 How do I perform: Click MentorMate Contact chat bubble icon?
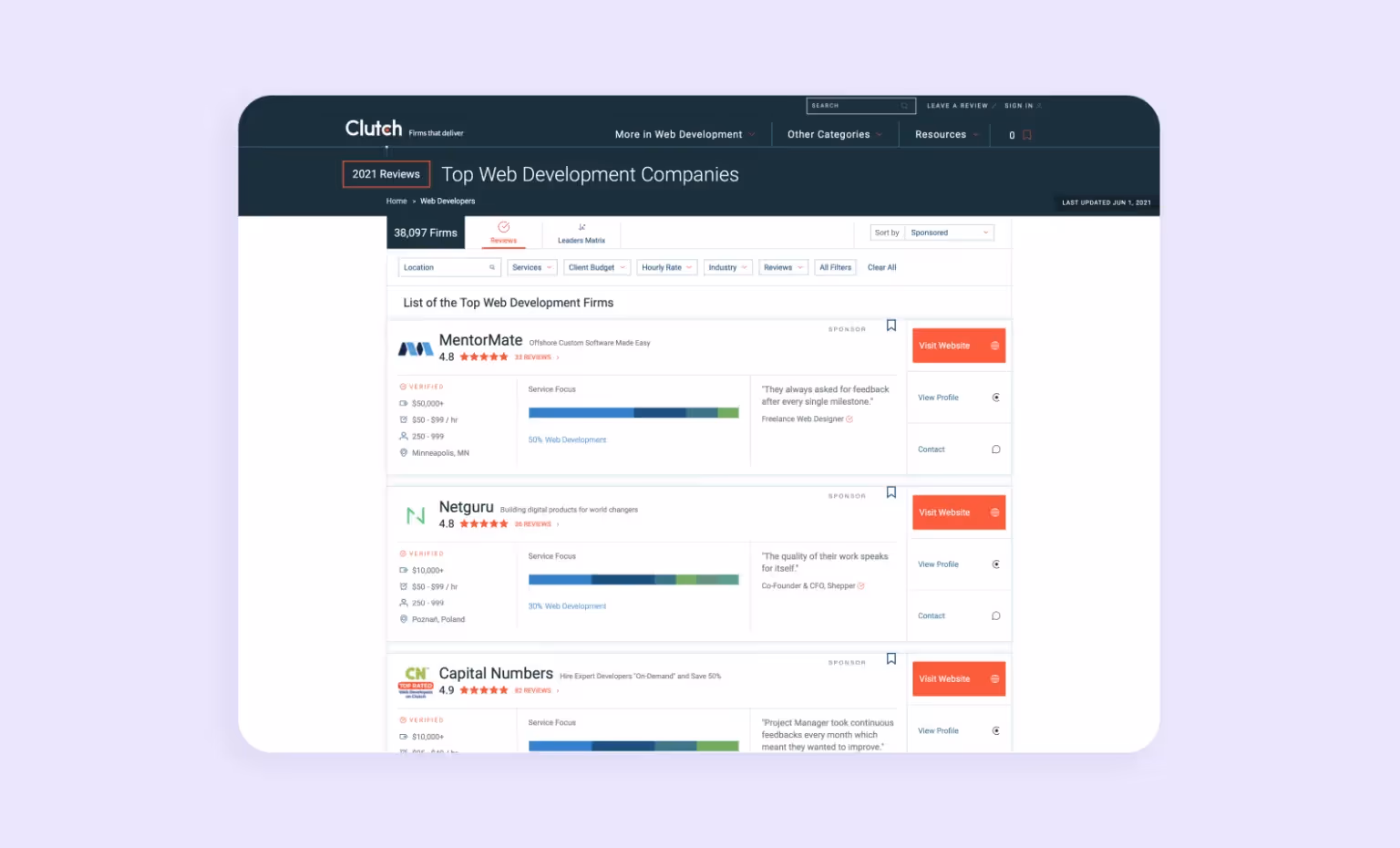pyautogui.click(x=996, y=450)
